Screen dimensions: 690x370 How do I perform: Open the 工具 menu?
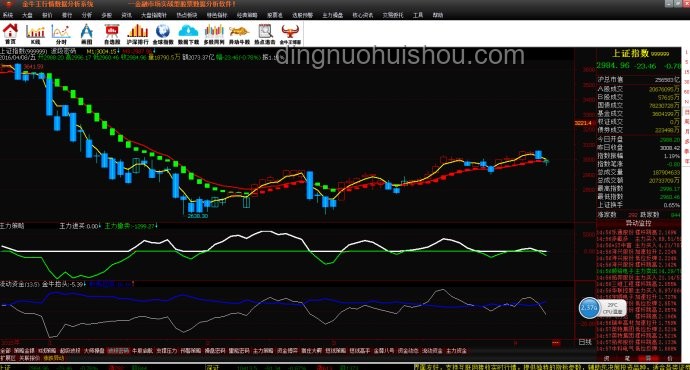(418, 15)
